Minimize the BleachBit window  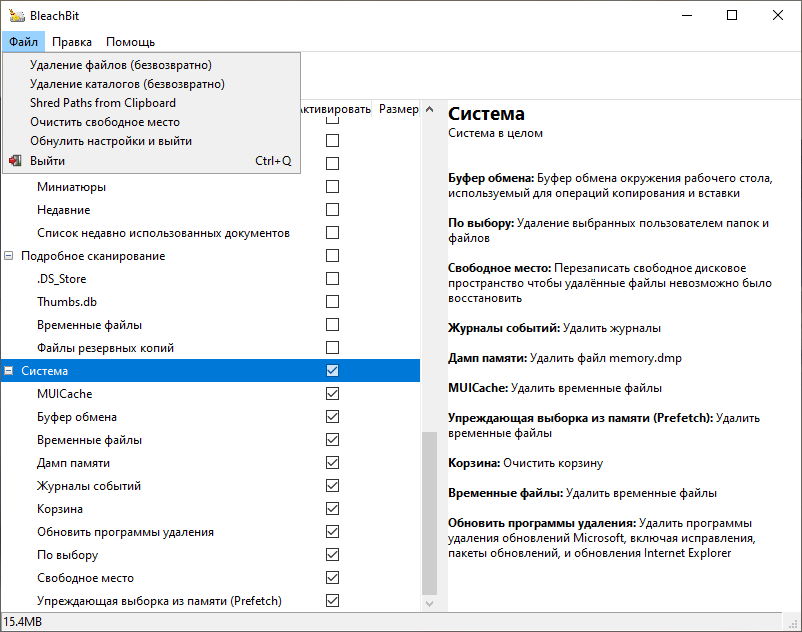point(687,15)
